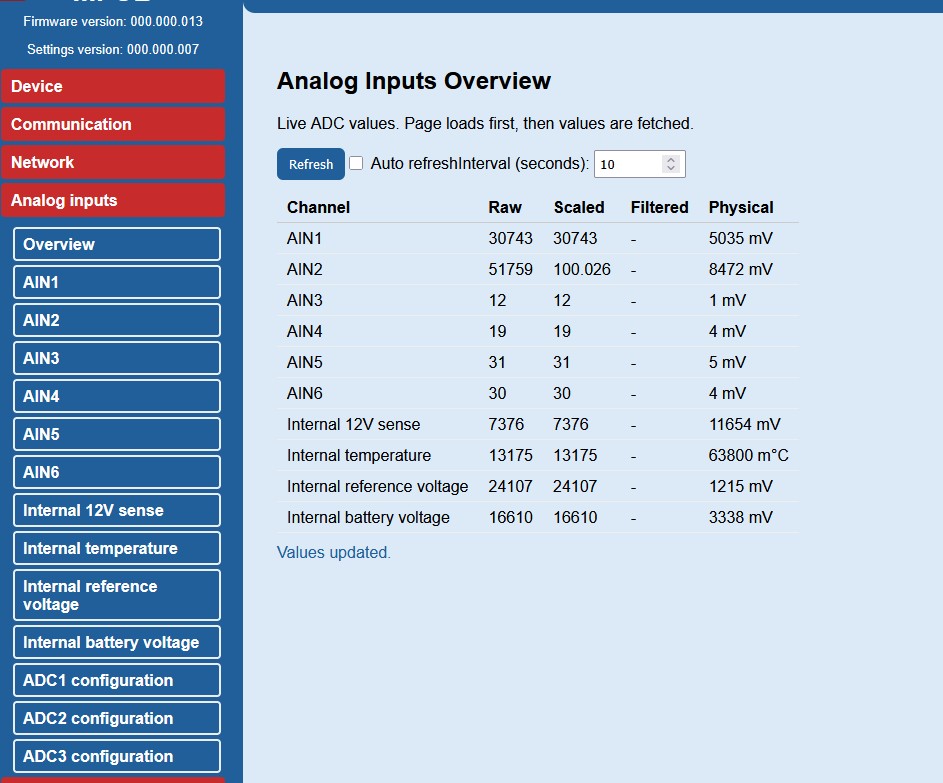Expand the Communication menu section
Viewport: 943px width, 783px height.
coord(113,124)
